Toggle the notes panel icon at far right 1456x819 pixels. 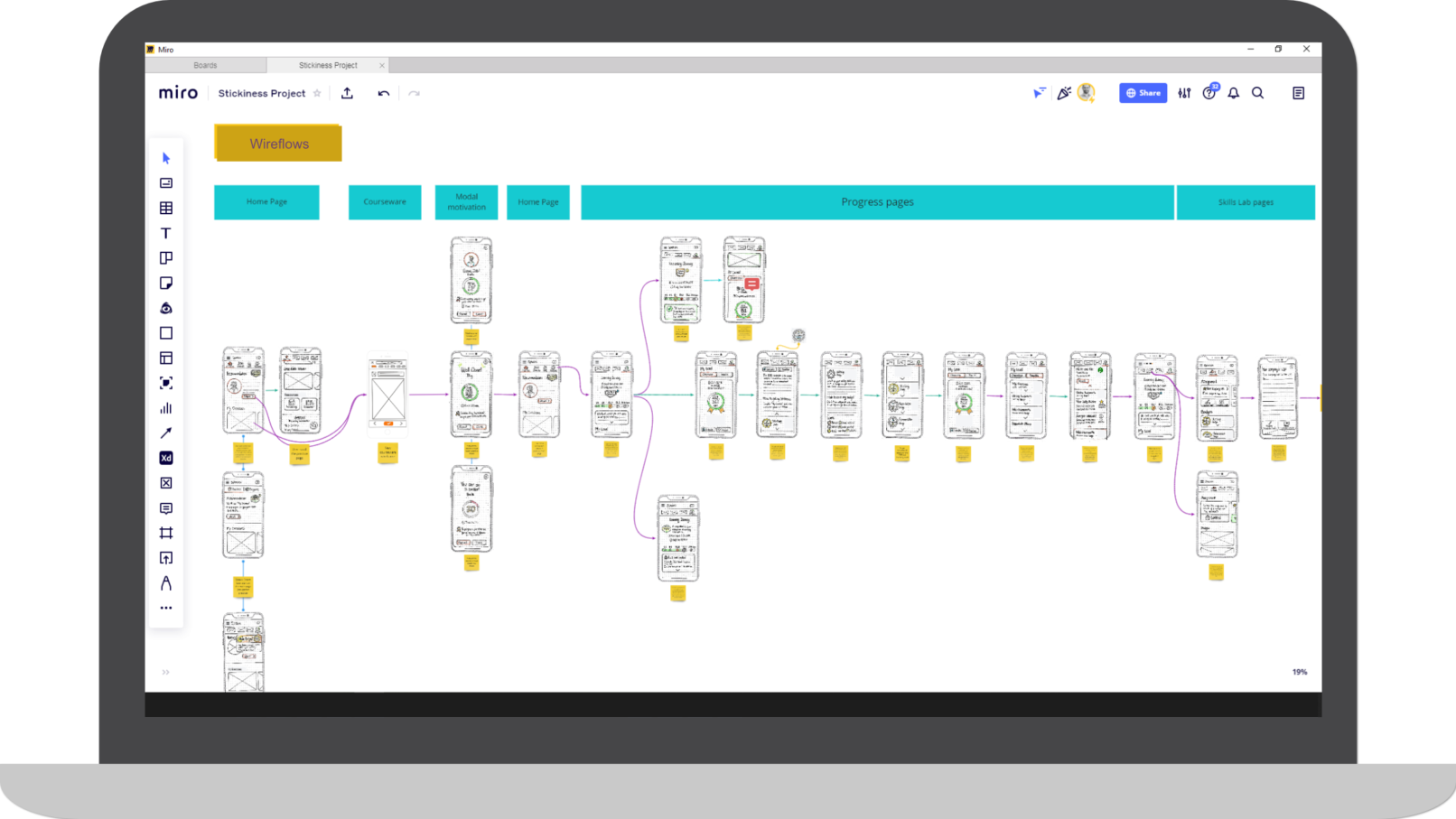coord(1298,93)
